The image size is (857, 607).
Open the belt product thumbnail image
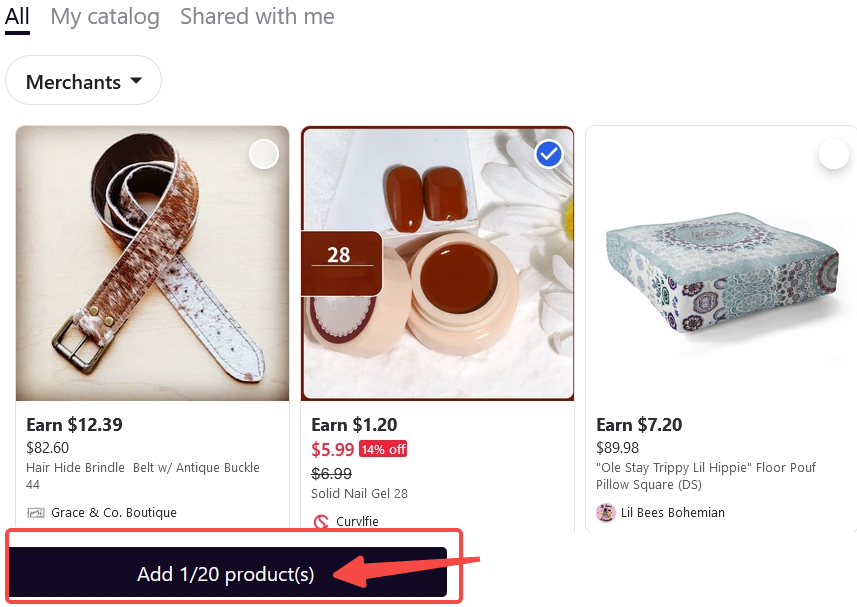click(x=152, y=263)
